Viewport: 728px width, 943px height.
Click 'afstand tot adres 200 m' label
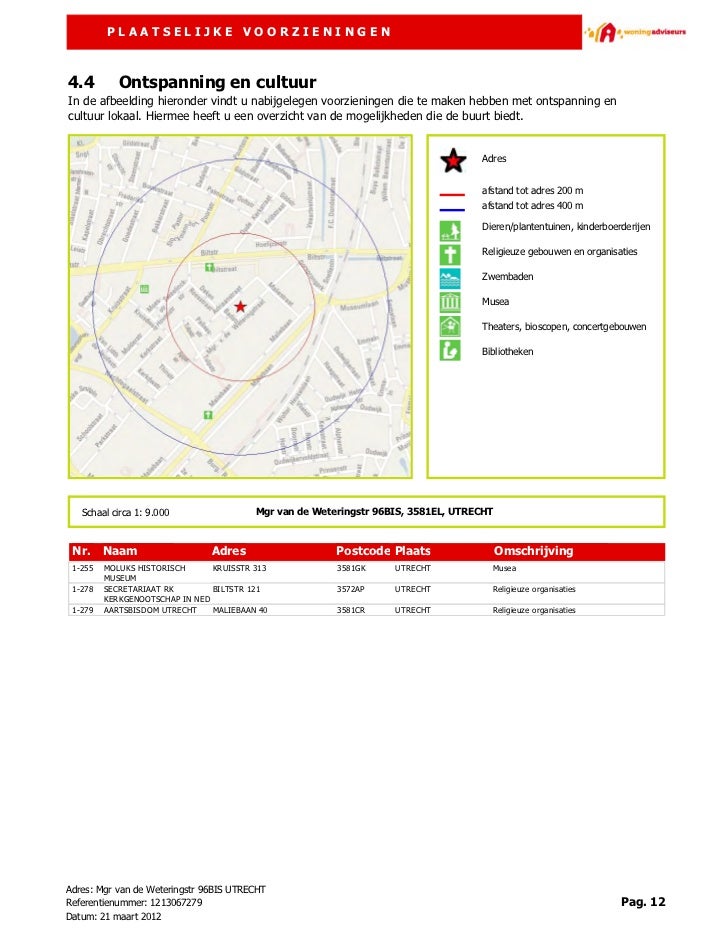click(532, 191)
